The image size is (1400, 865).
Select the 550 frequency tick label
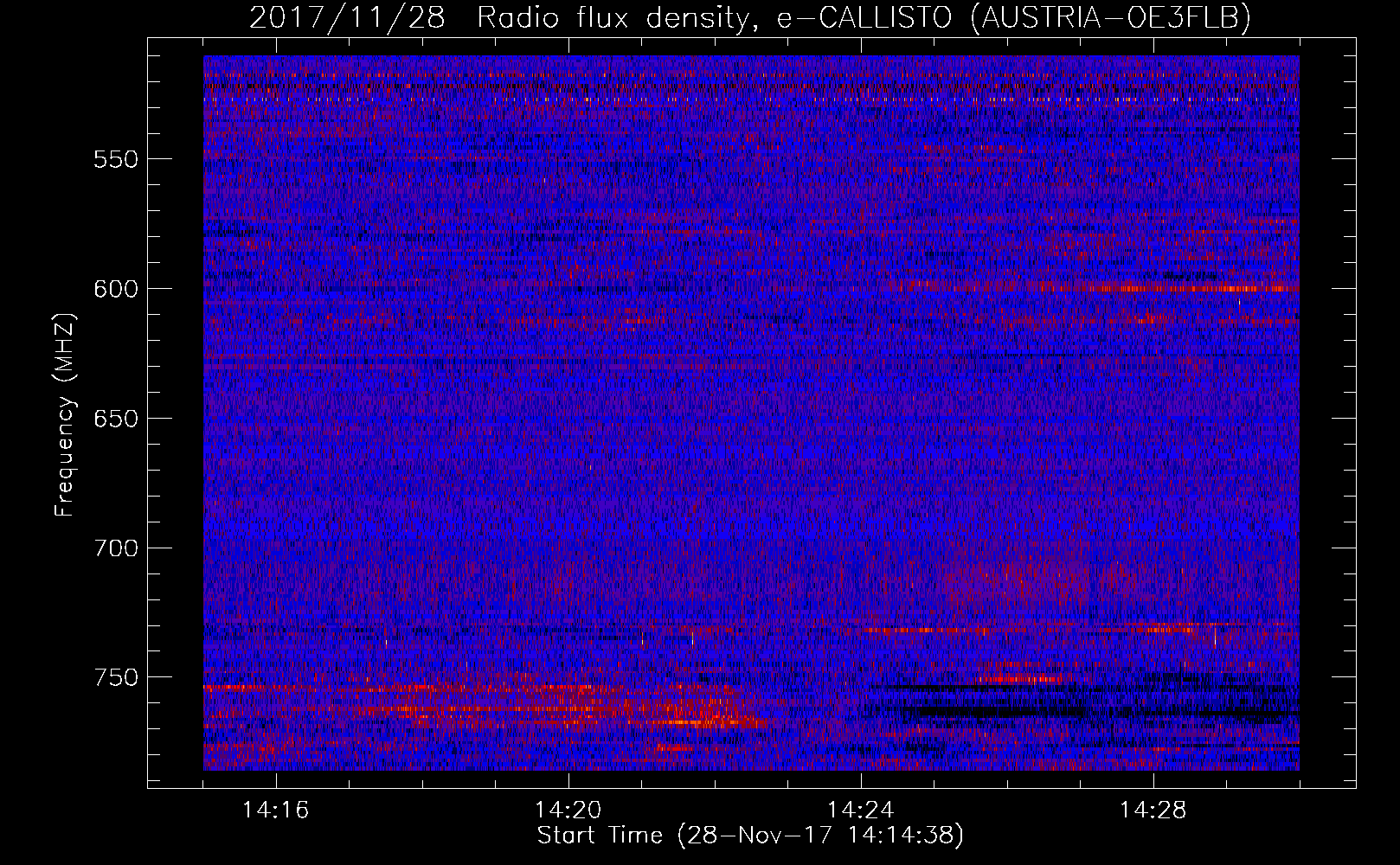116,160
